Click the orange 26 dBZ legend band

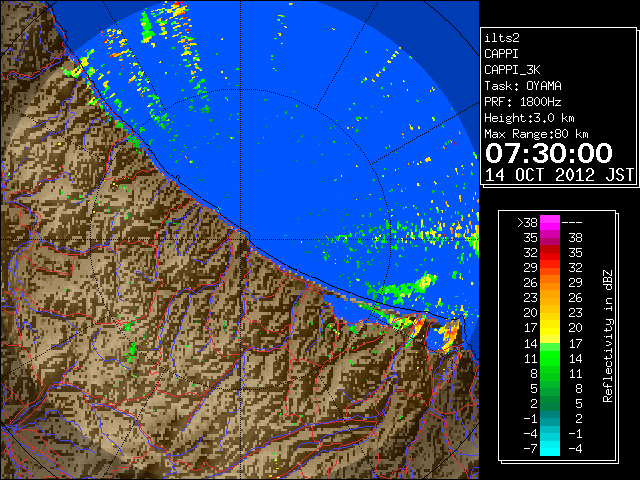(550, 282)
